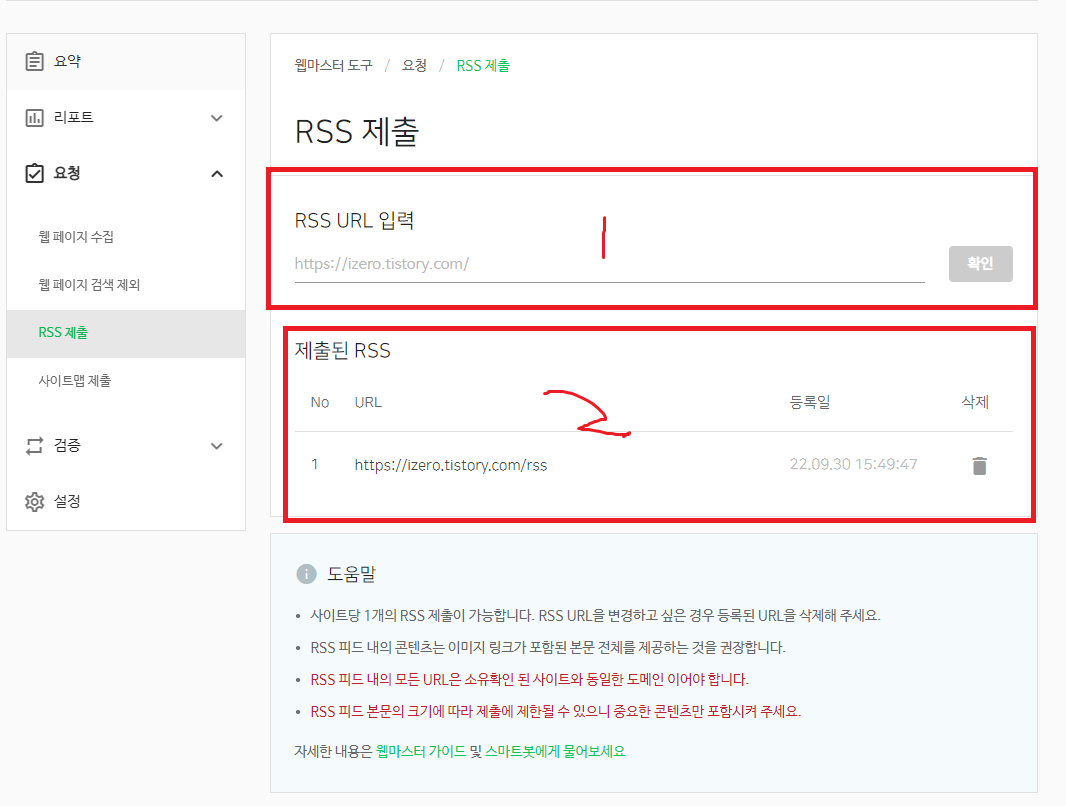Viewport: 1066px width, 806px height.
Task: Click the help line about 이미지 링크가 포함된 본문
Action: click(548, 648)
